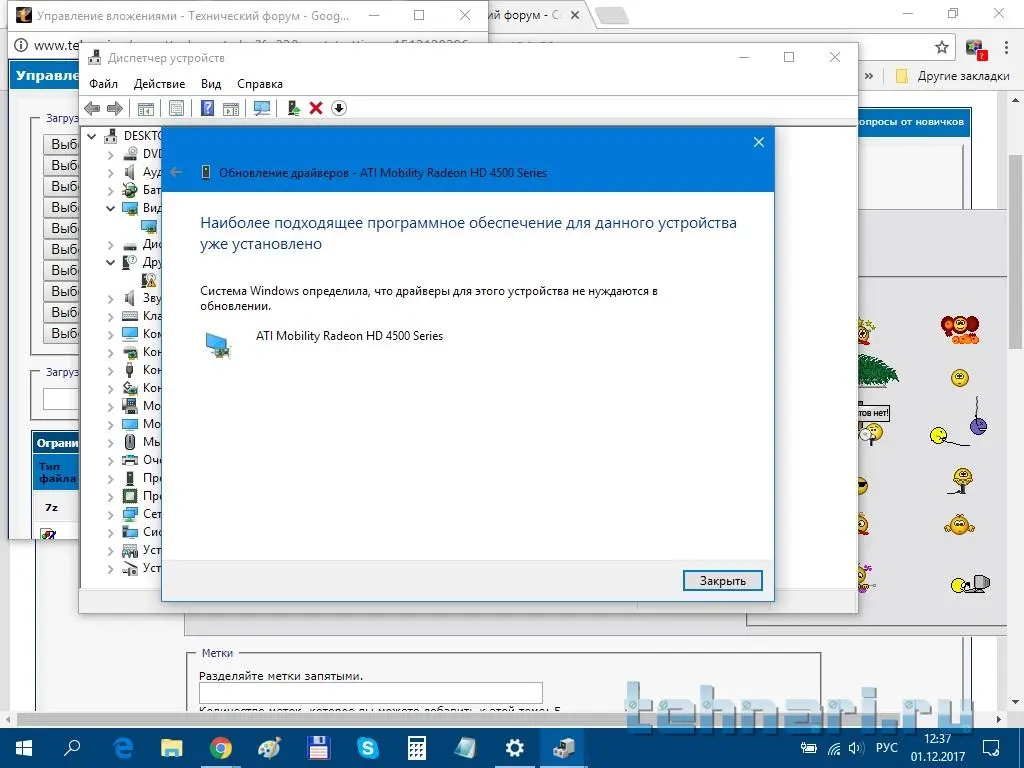Expand the Зву sound devices category chevron
This screenshot has width=1024, height=768.
(110, 298)
